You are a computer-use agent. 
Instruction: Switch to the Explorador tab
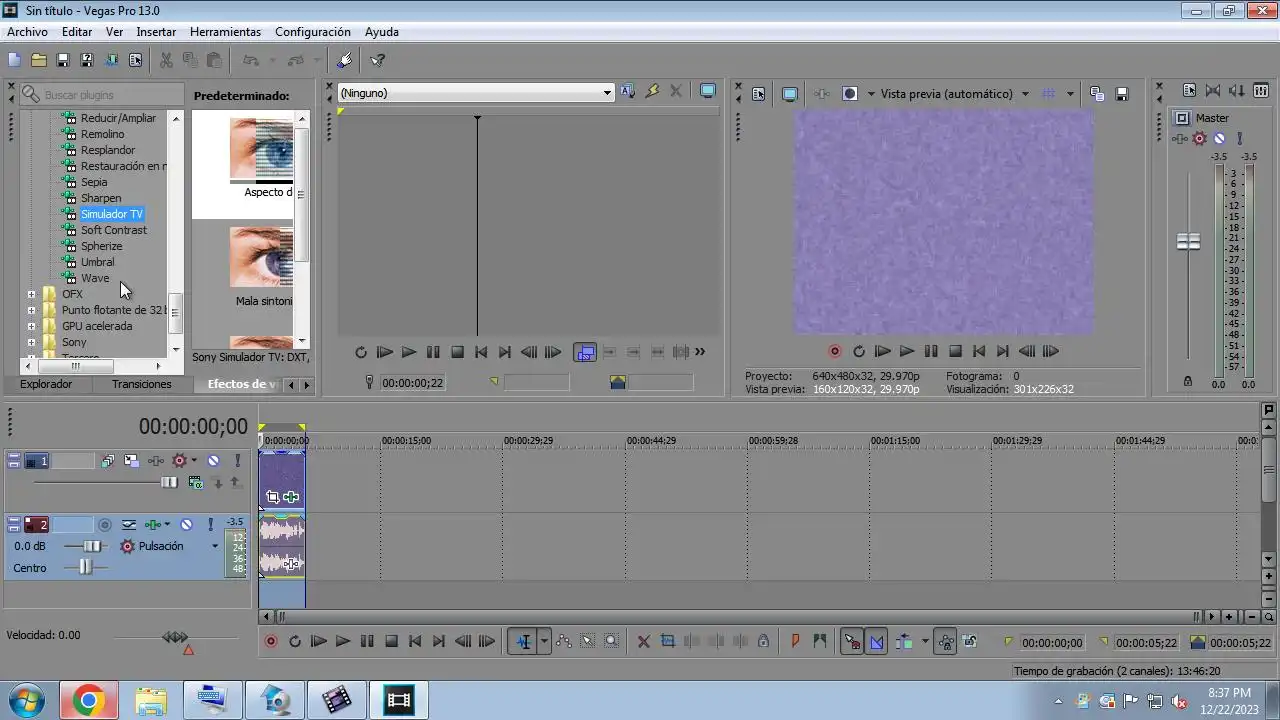[x=46, y=384]
